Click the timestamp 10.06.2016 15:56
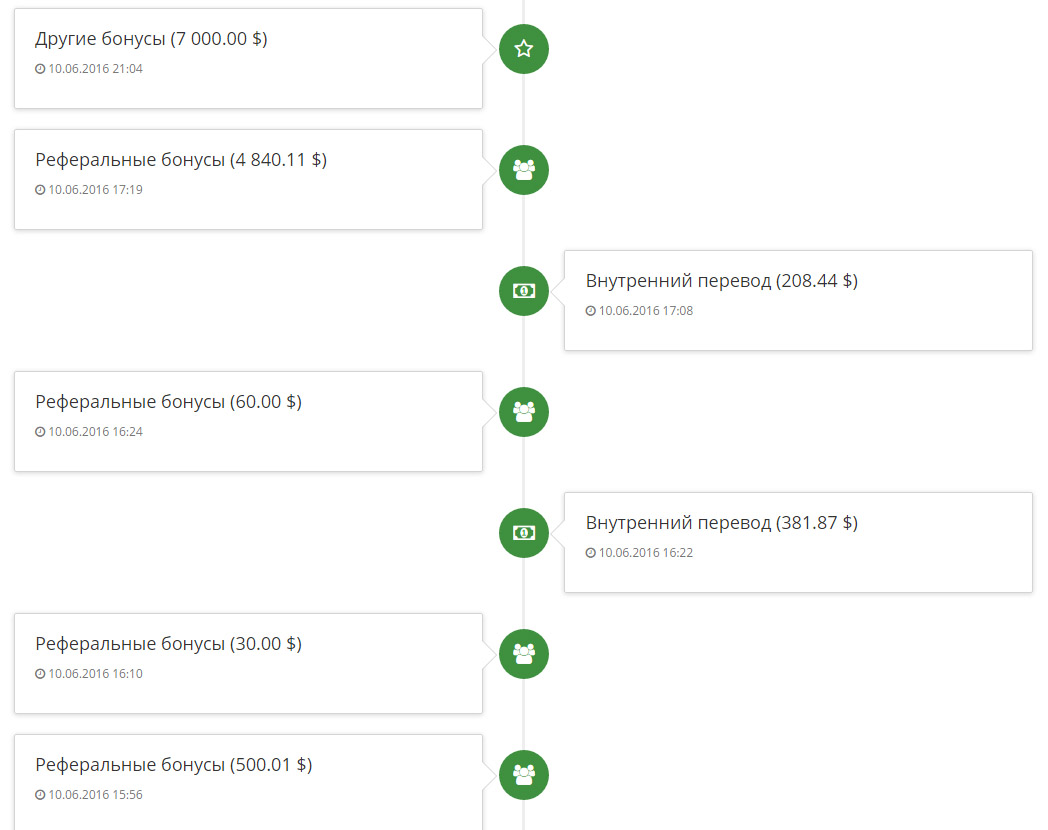The width and height of the screenshot is (1048, 830). pyautogui.click(x=95, y=795)
